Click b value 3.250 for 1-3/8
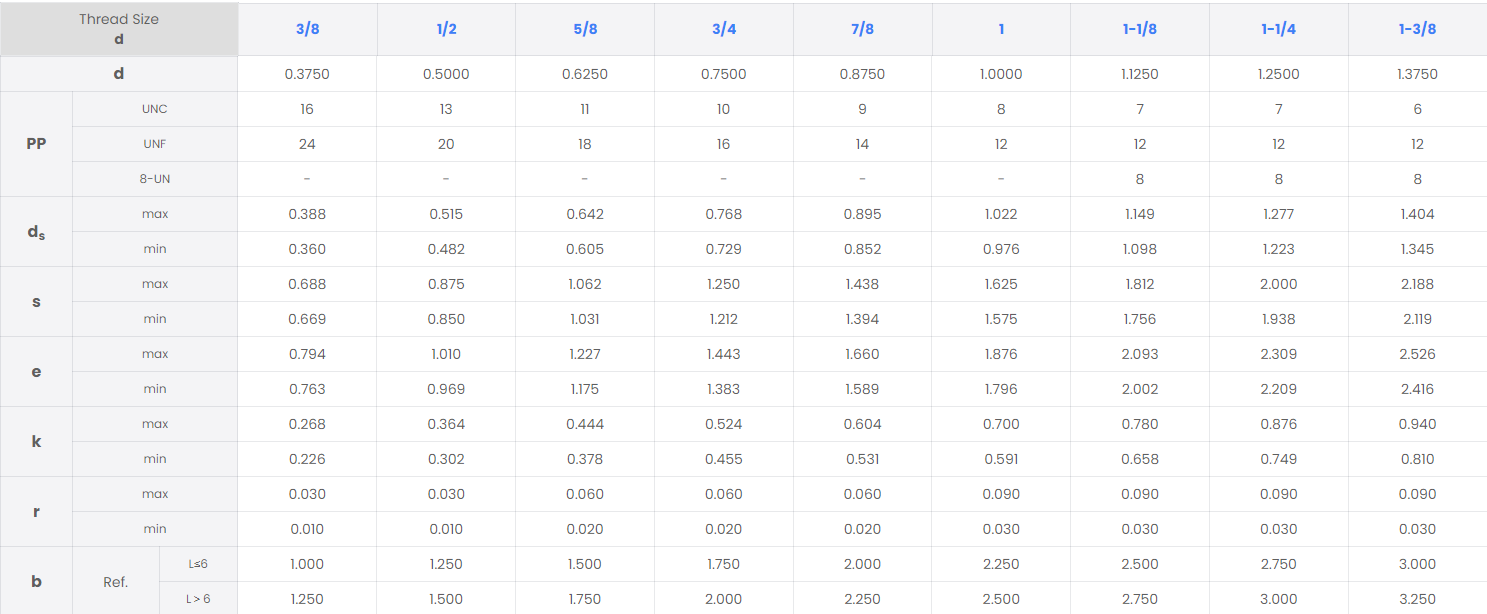This screenshot has width=1487, height=614. (x=1417, y=599)
